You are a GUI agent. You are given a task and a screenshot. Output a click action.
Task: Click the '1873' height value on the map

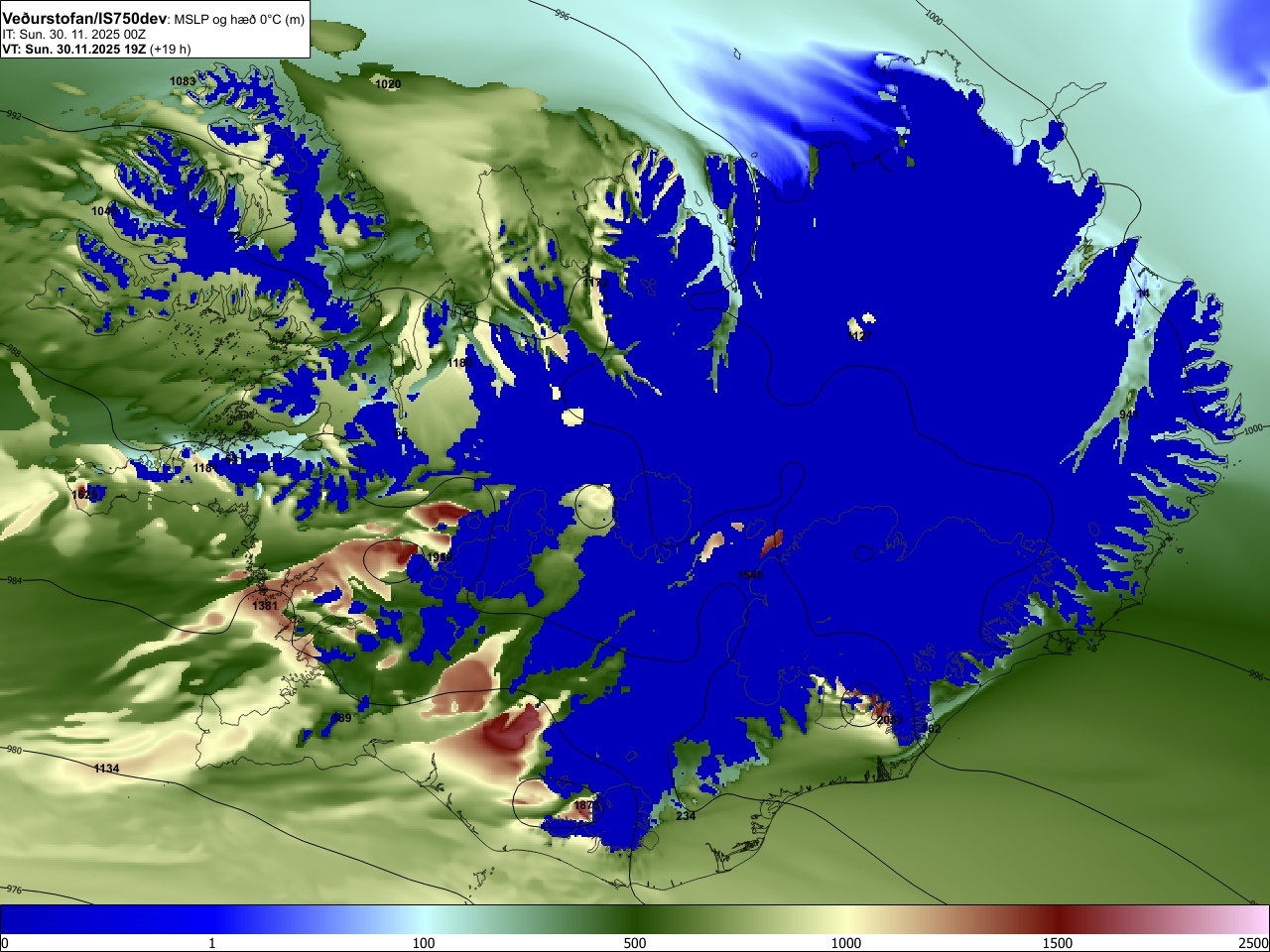[x=586, y=806]
